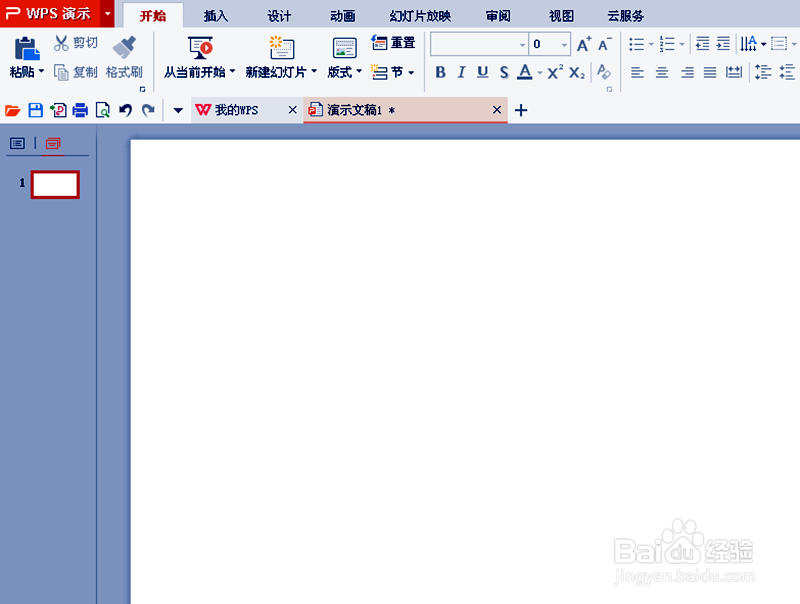Switch to outline view pane icon
Screen dimensions: 800x604
(x=17, y=144)
